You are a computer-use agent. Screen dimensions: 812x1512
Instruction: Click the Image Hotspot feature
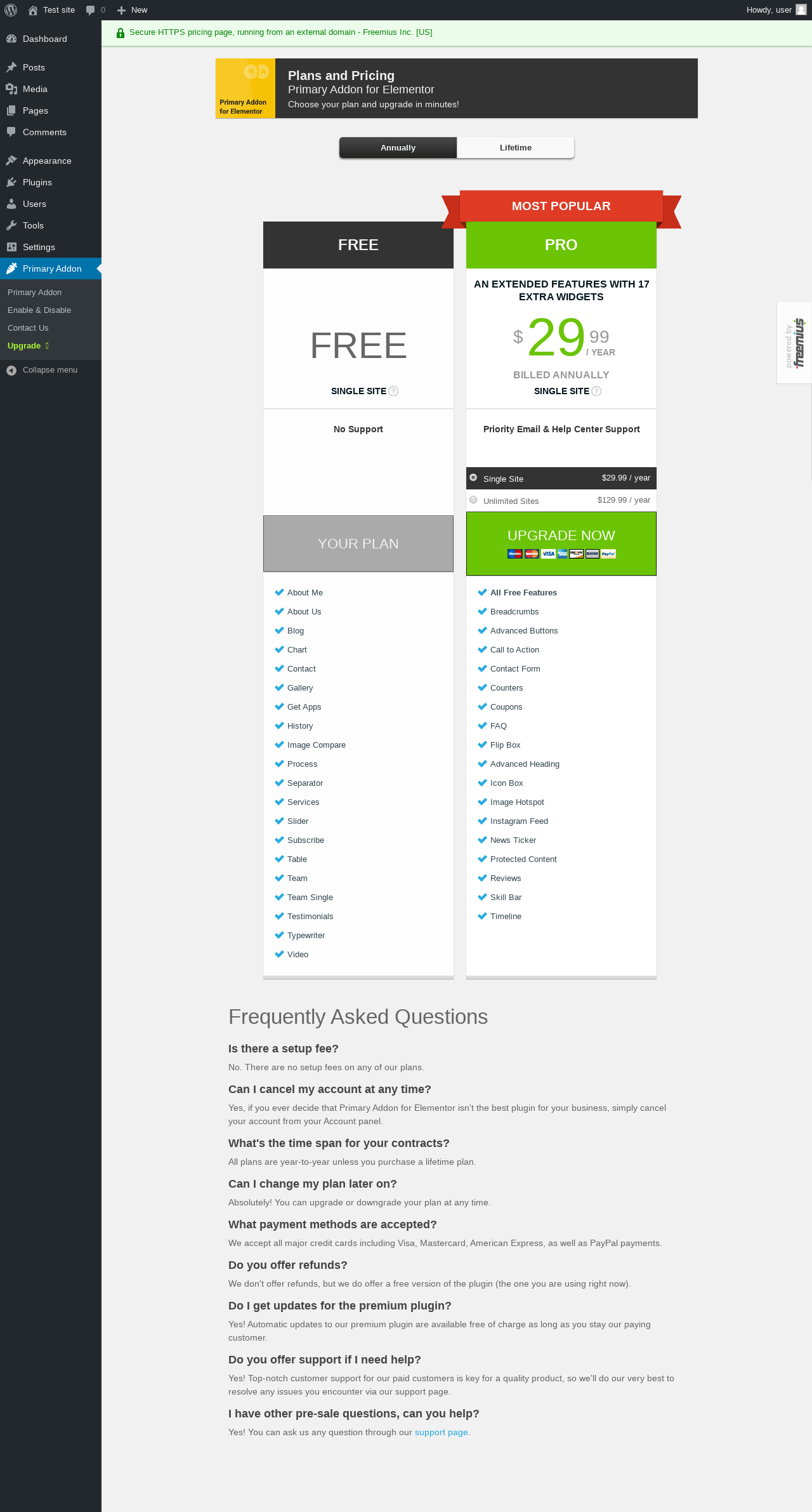click(517, 802)
